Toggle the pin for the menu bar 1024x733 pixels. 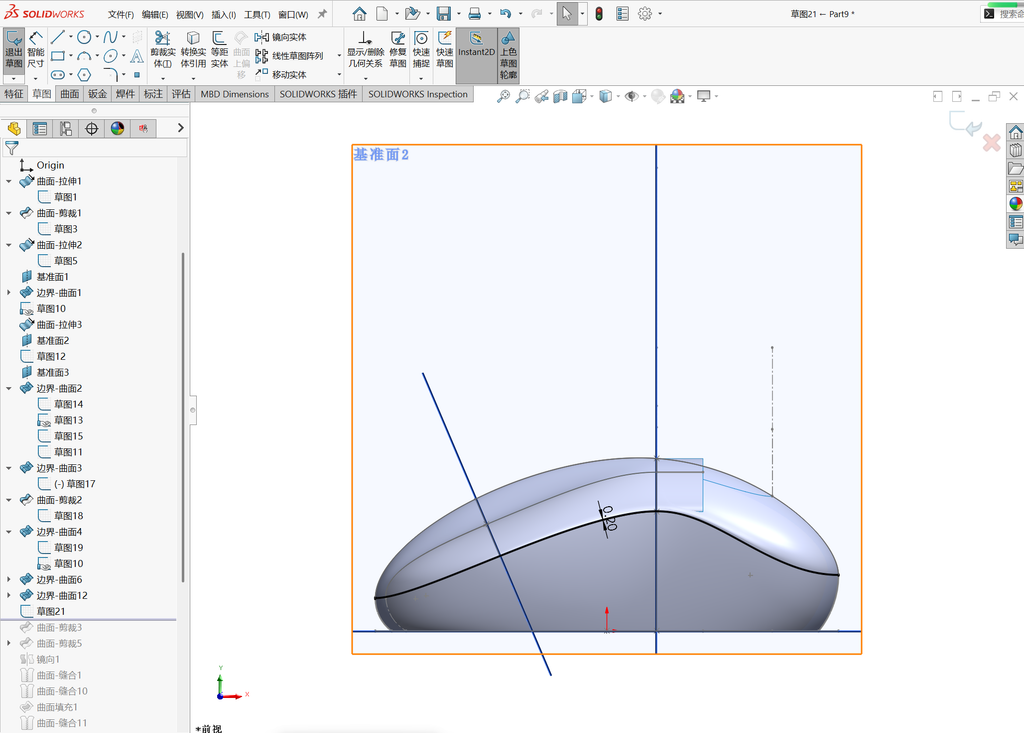(x=322, y=14)
